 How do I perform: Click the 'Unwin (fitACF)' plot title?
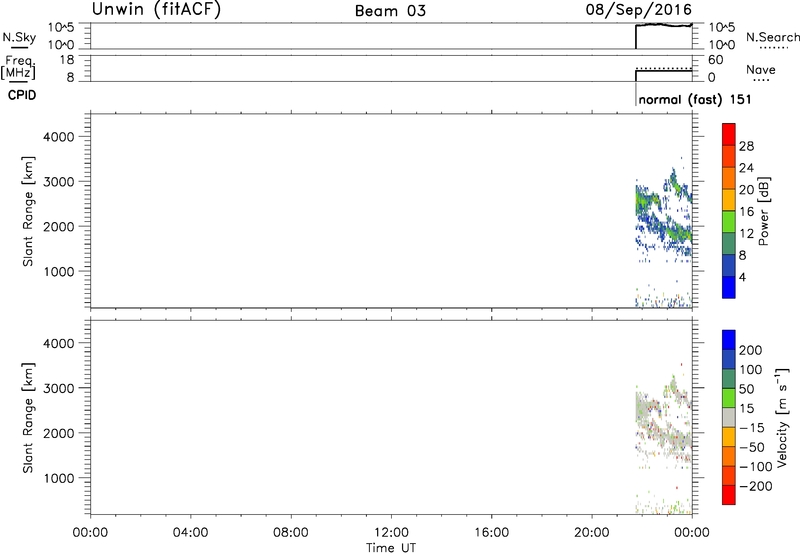click(156, 9)
